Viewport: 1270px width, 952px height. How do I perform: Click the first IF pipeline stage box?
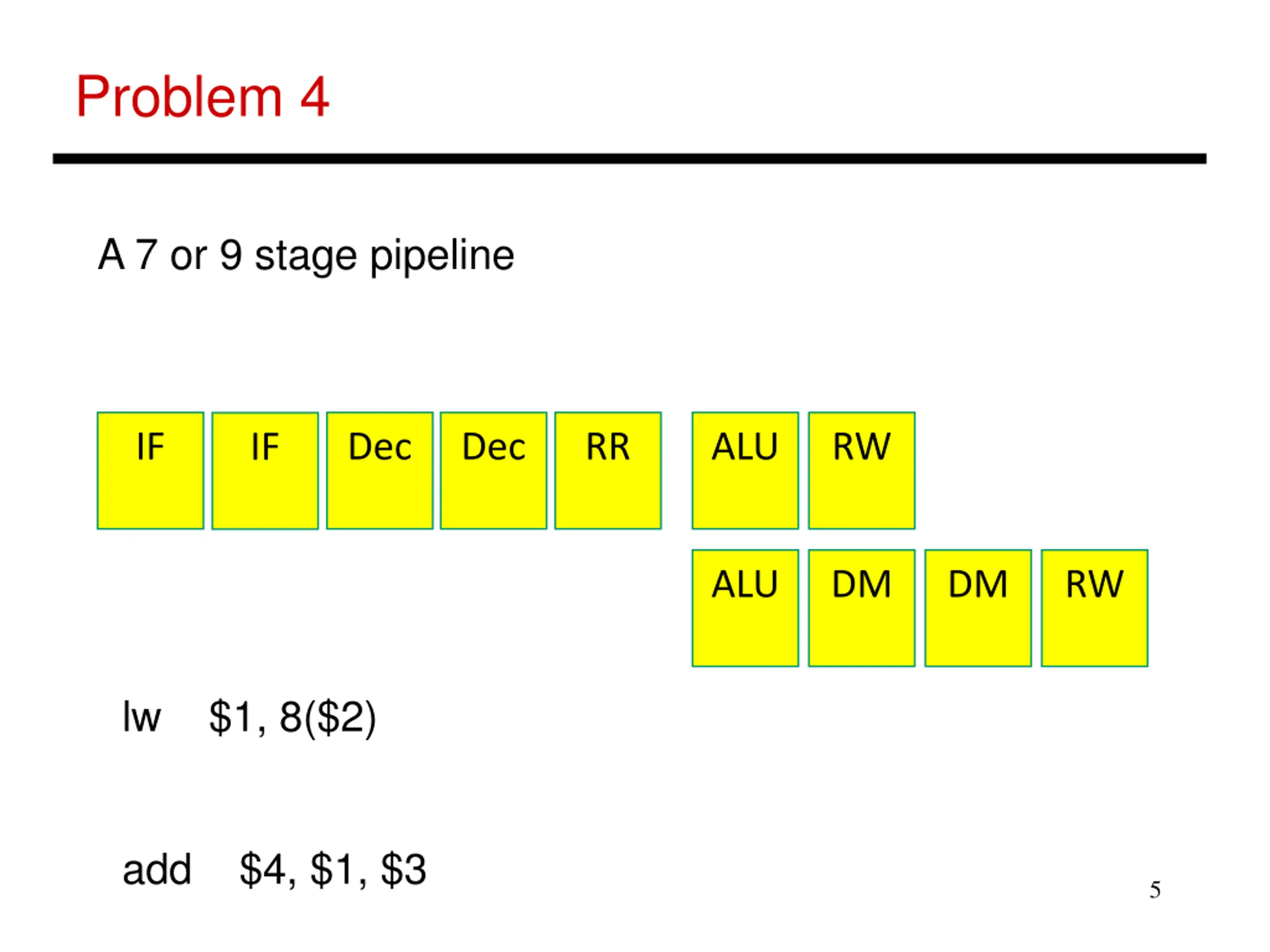pyautogui.click(x=150, y=471)
